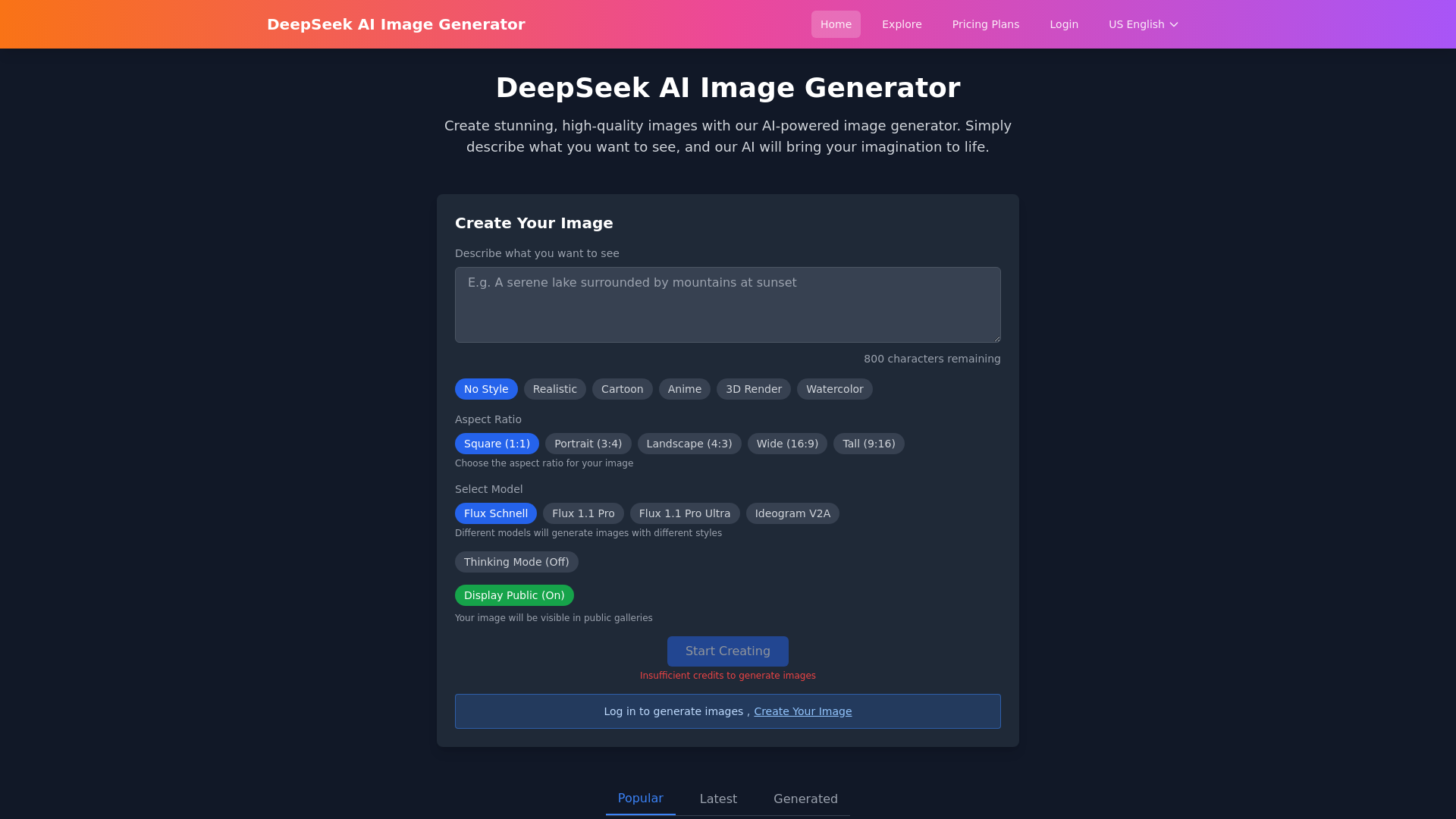Toggle Thinking Mode on

coord(516,562)
